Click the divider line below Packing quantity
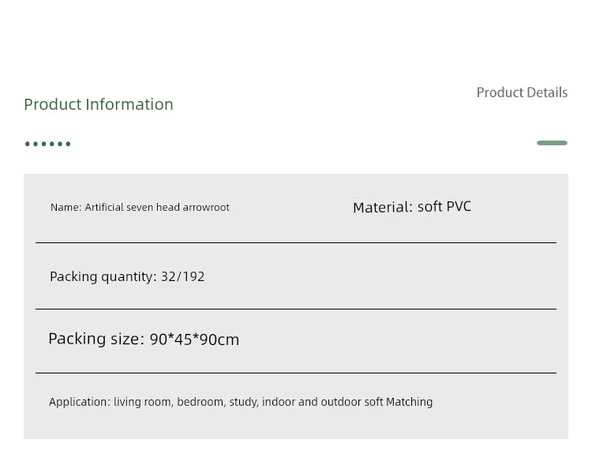 (x=296, y=309)
